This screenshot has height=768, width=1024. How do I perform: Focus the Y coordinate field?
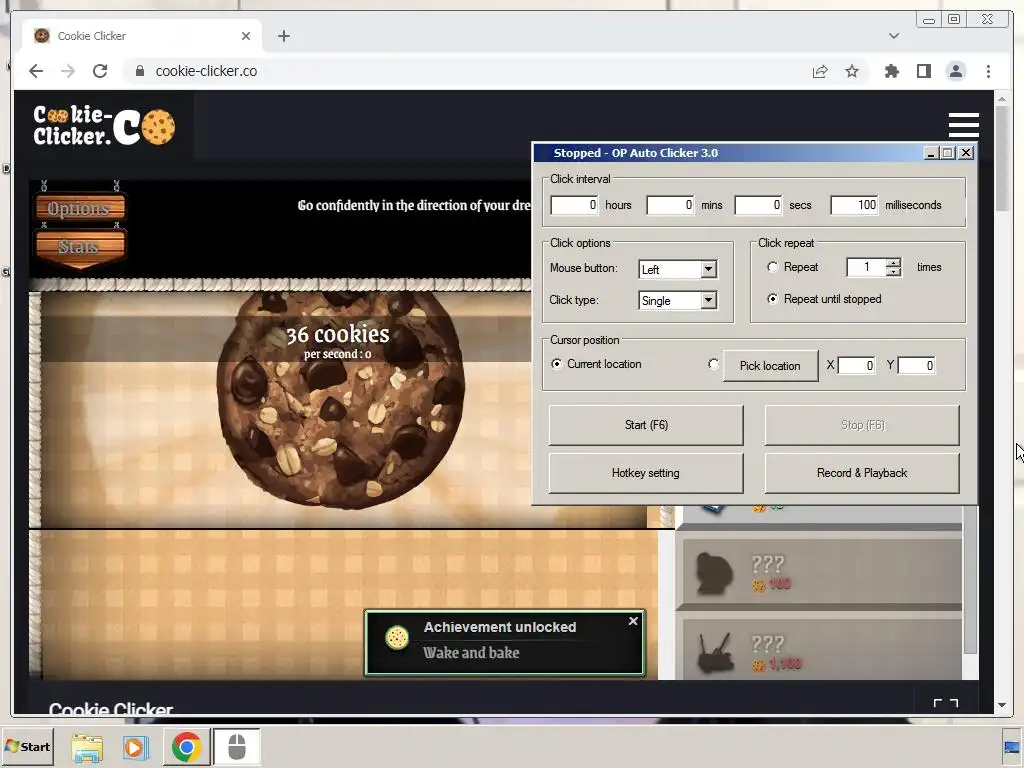916,366
